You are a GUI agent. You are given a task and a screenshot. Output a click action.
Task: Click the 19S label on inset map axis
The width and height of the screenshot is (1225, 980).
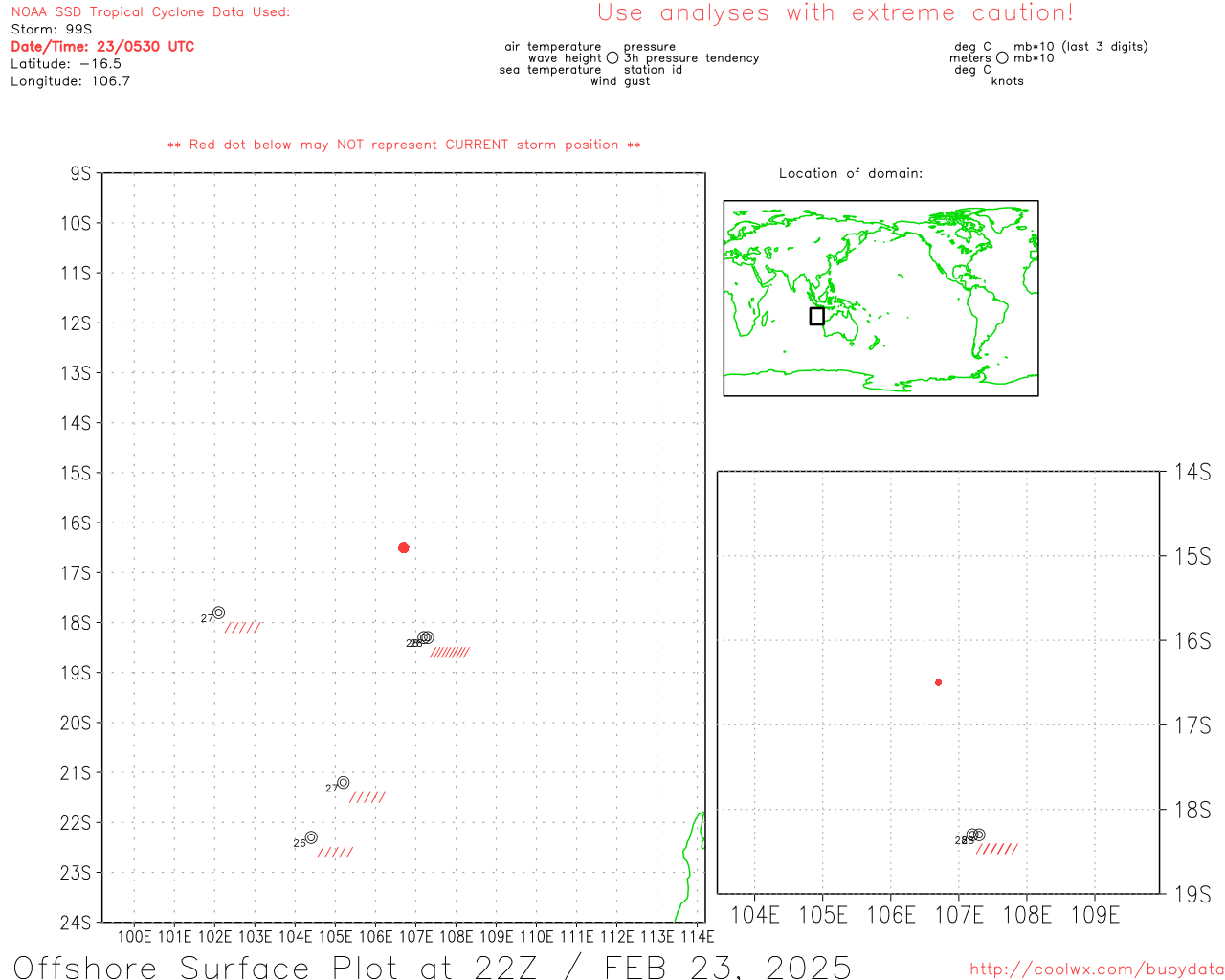tap(1192, 895)
